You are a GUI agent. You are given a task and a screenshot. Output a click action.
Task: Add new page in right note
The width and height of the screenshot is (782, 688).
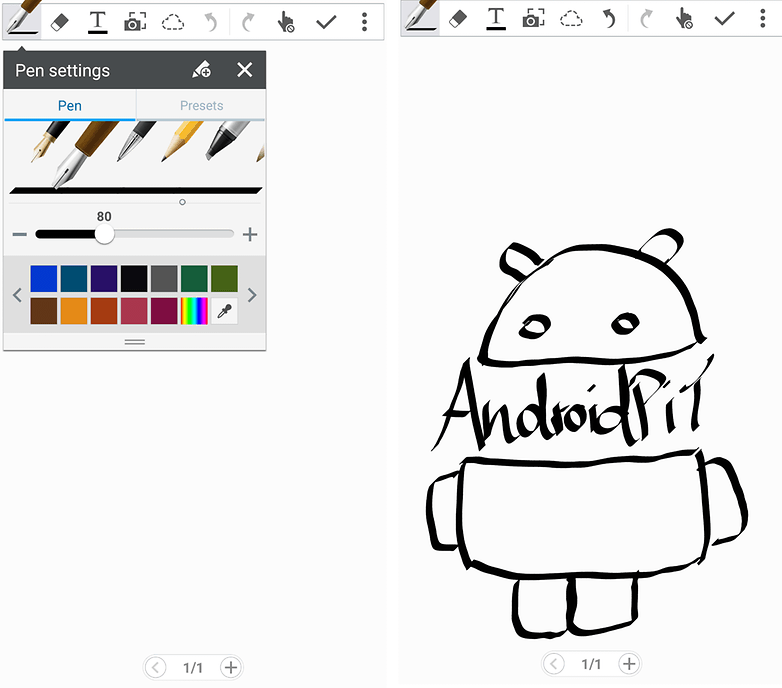coord(629,664)
